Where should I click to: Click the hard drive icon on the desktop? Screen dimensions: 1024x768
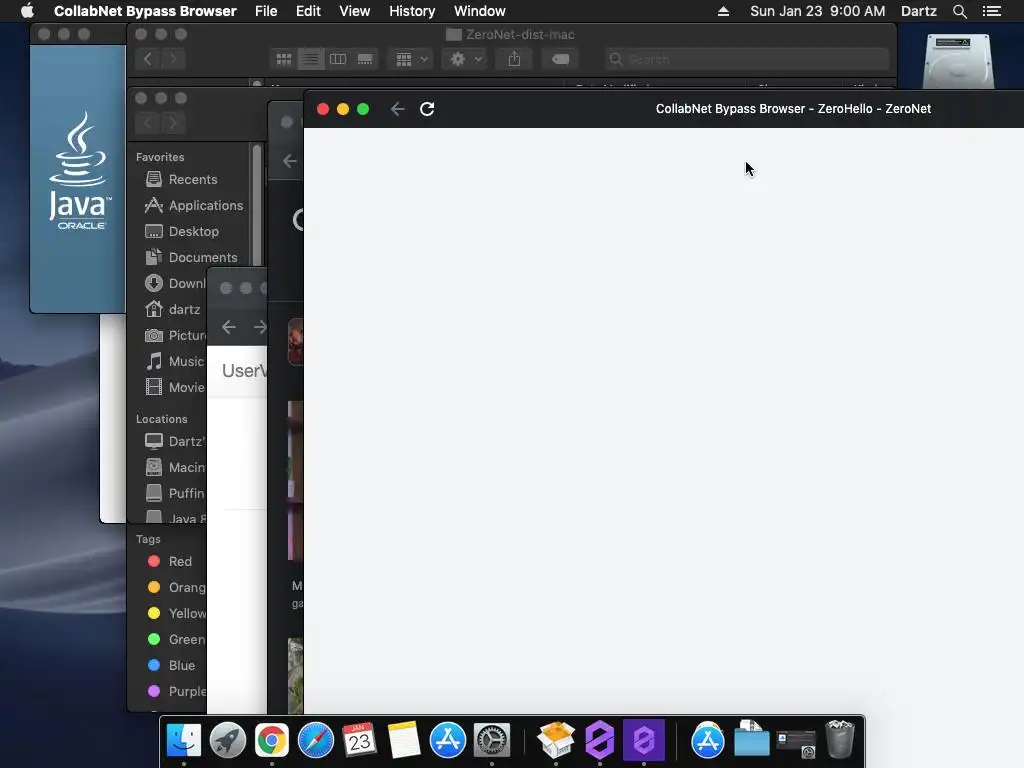pyautogui.click(x=958, y=61)
